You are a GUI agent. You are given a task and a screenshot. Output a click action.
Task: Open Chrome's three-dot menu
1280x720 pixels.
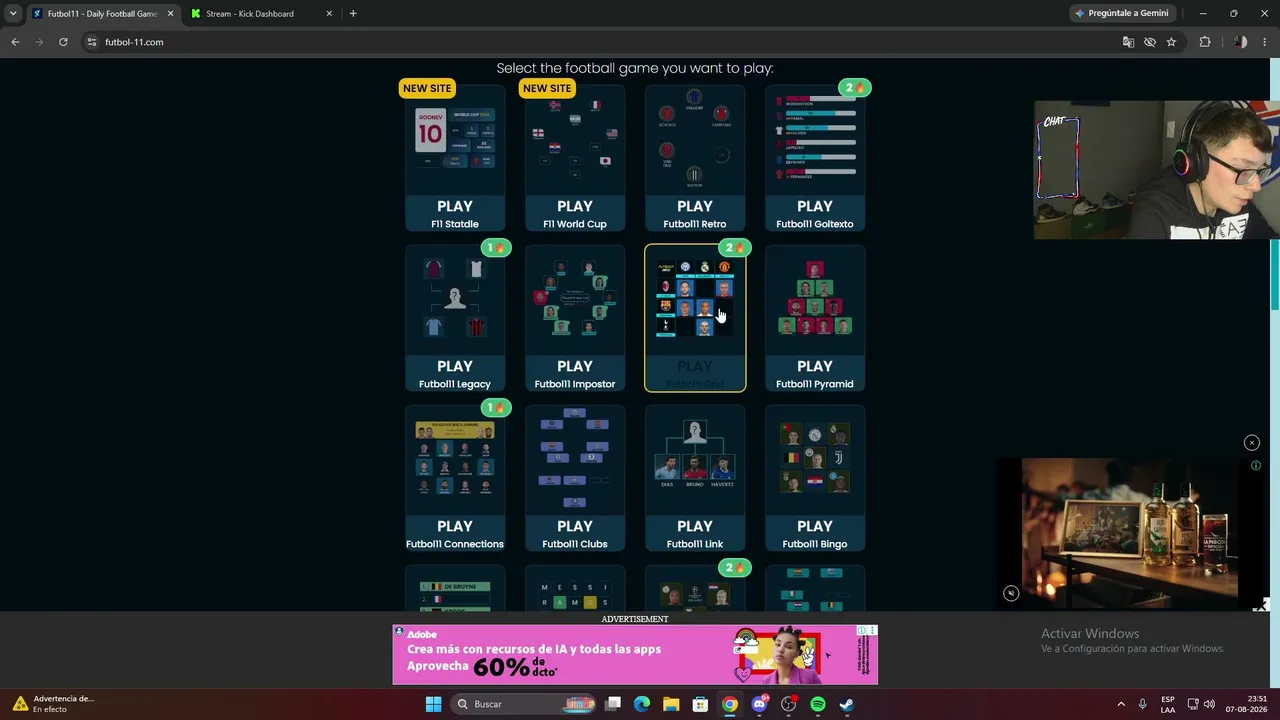1265,42
